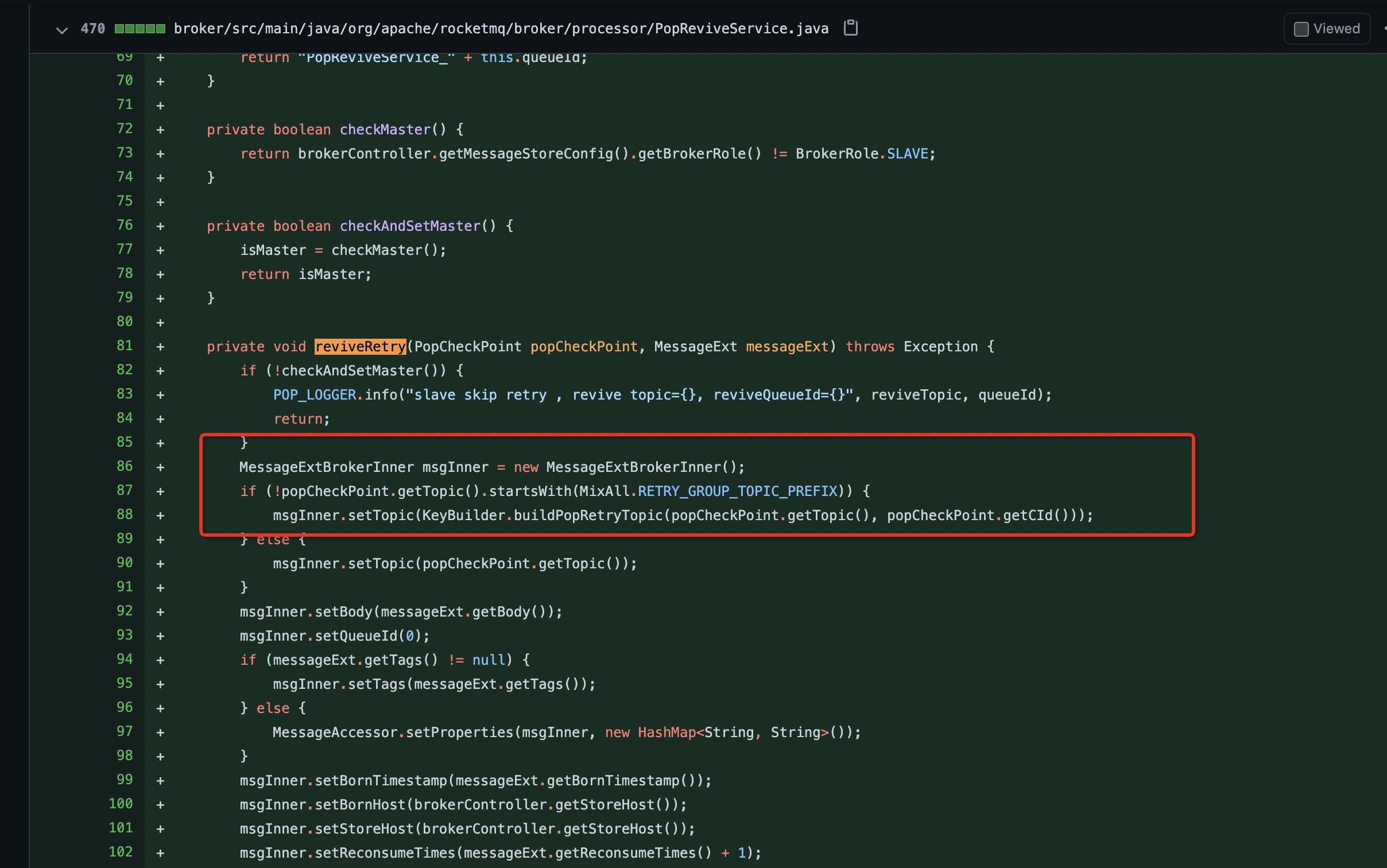This screenshot has height=868, width=1387.
Task: Click the plus marker on line 78
Action: 160,274
